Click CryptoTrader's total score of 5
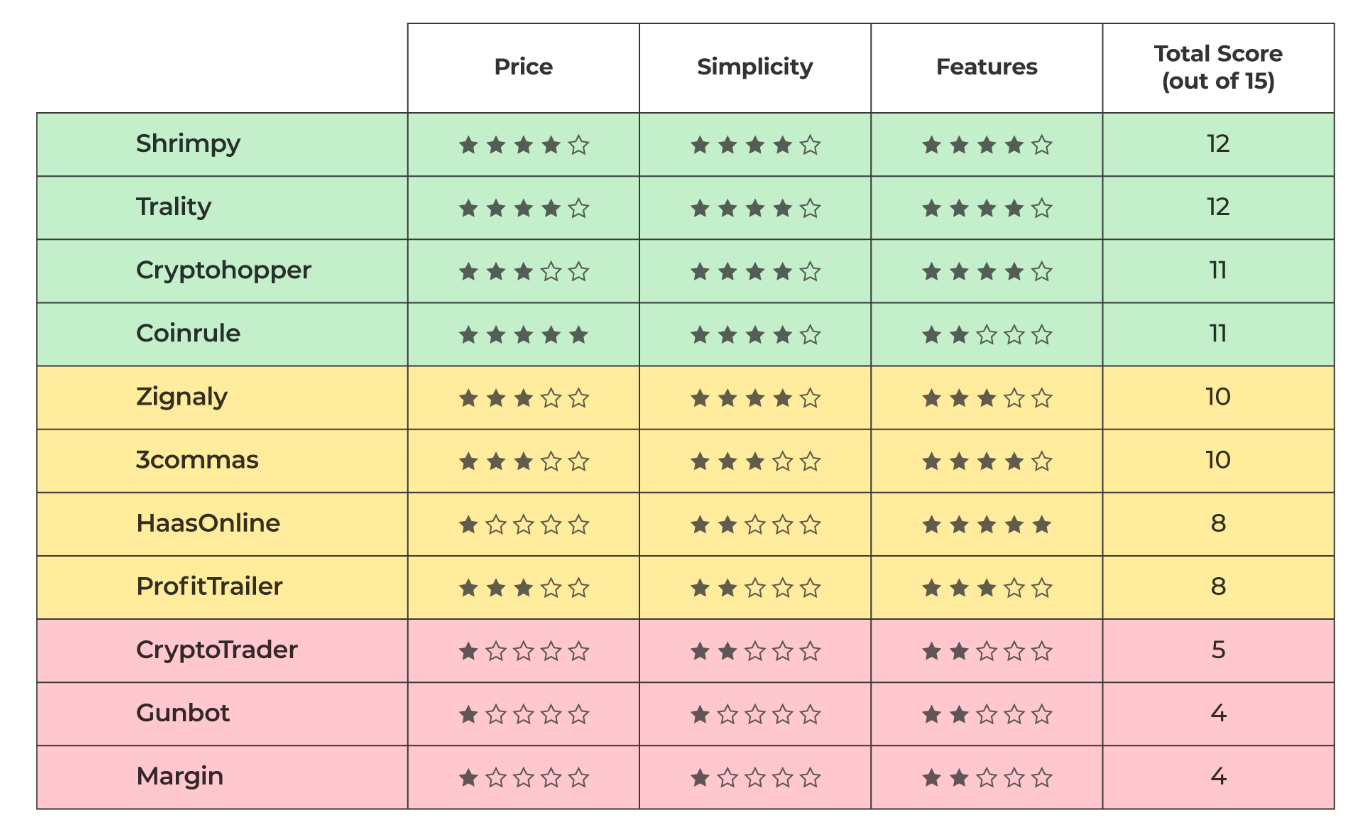Viewport: 1370px width, 830px height. (x=1217, y=650)
